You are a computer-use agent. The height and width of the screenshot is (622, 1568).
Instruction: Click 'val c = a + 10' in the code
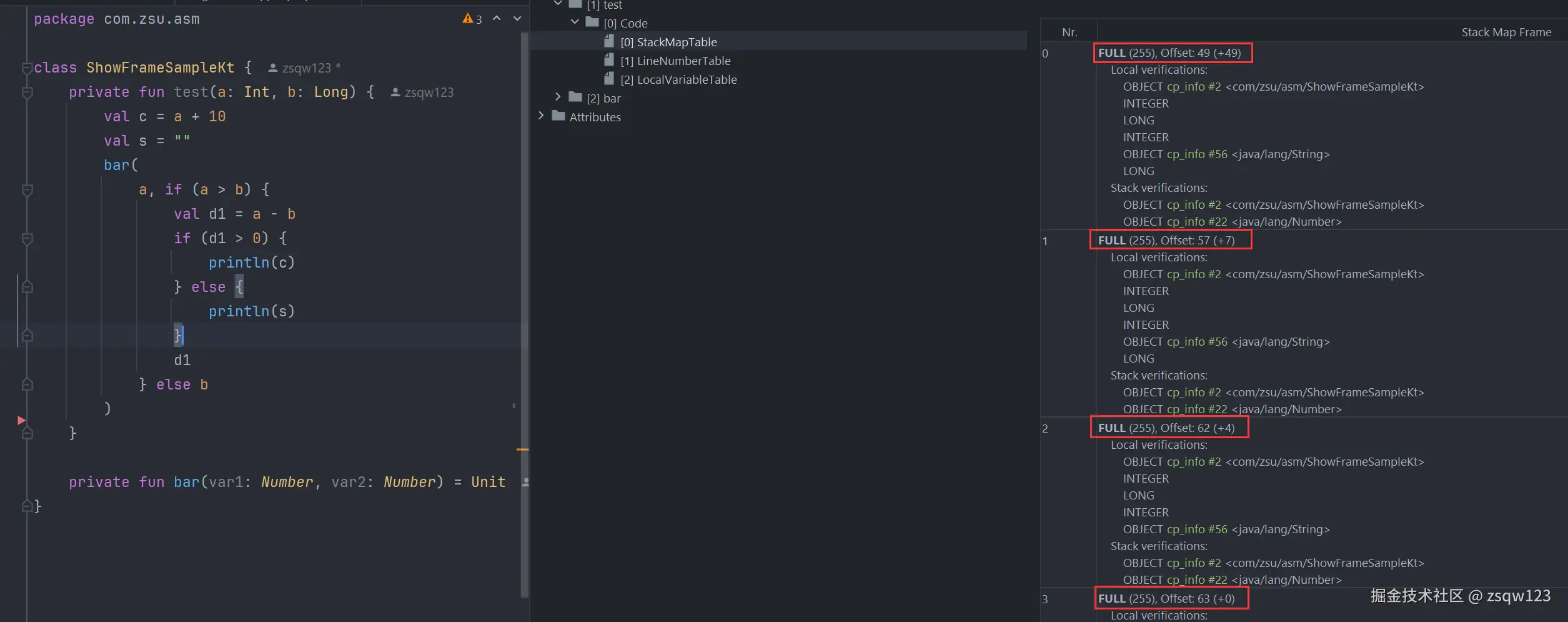pyautogui.click(x=165, y=117)
